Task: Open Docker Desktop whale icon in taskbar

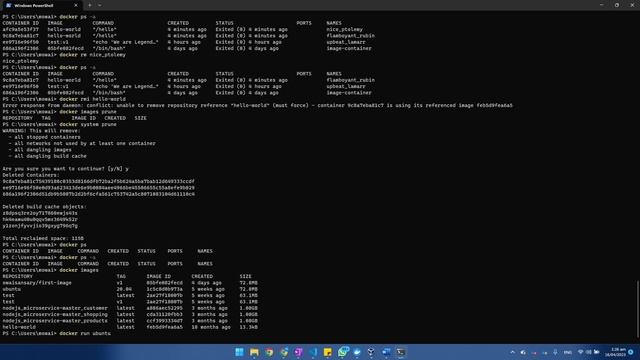Action: pos(357,352)
